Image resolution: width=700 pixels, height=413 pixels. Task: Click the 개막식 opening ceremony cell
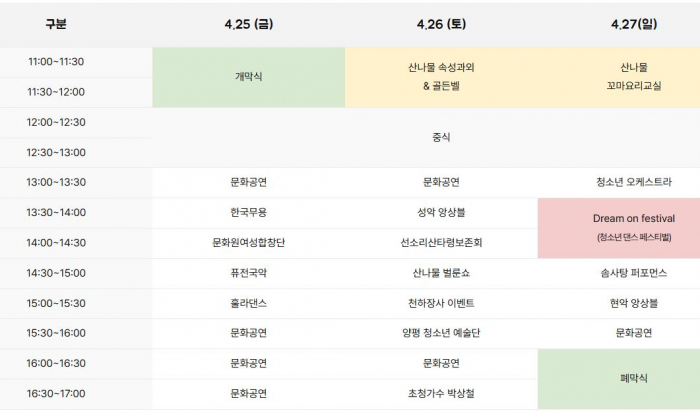pyautogui.click(x=248, y=77)
